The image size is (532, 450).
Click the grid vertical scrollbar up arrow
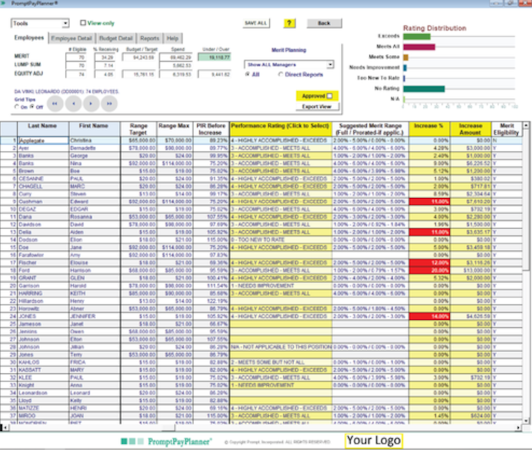coord(526,126)
